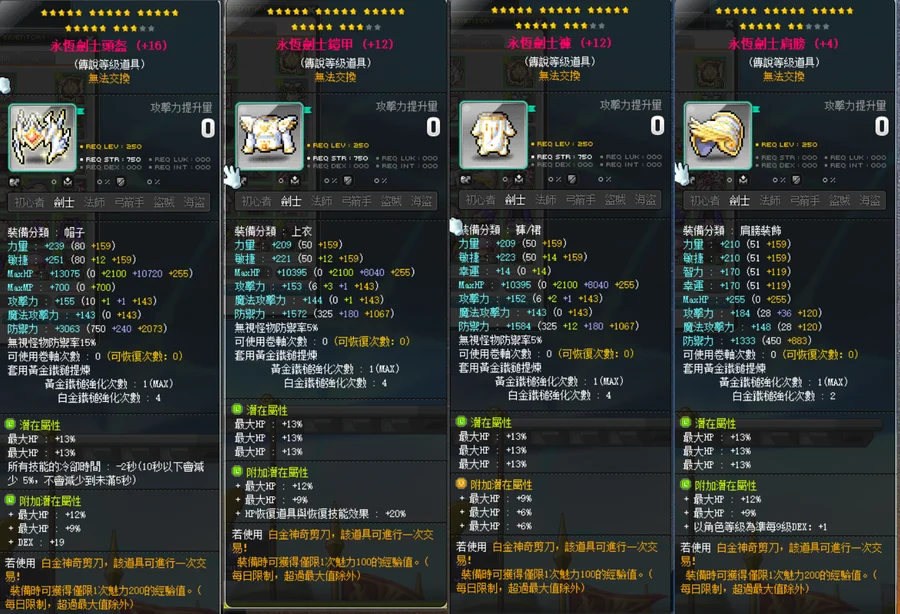
Task: Click the crown growth icon below shoulder image
Action: coord(743,180)
